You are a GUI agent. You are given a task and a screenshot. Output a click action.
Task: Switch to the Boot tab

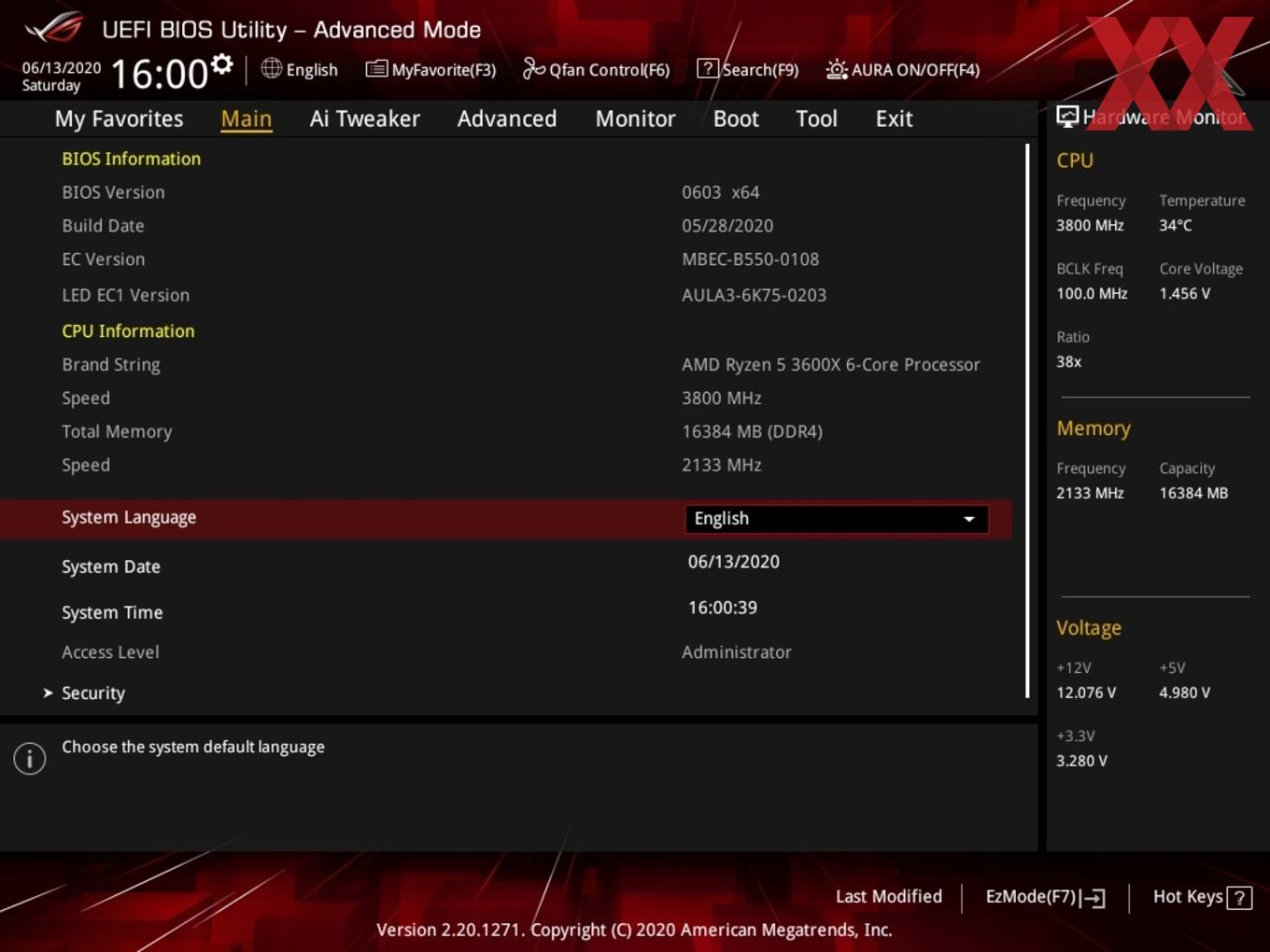click(x=736, y=119)
